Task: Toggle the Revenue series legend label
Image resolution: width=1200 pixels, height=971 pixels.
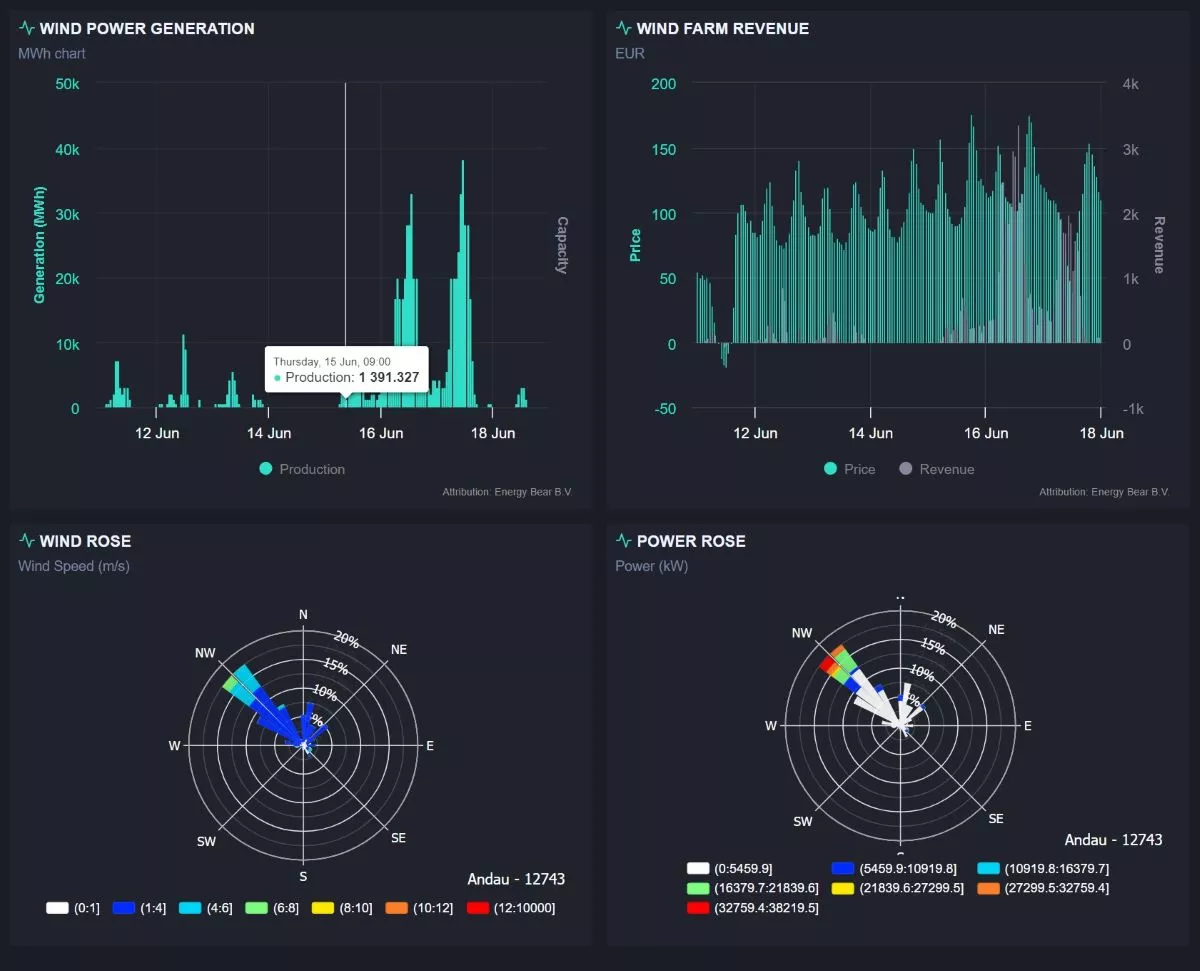Action: pos(946,469)
